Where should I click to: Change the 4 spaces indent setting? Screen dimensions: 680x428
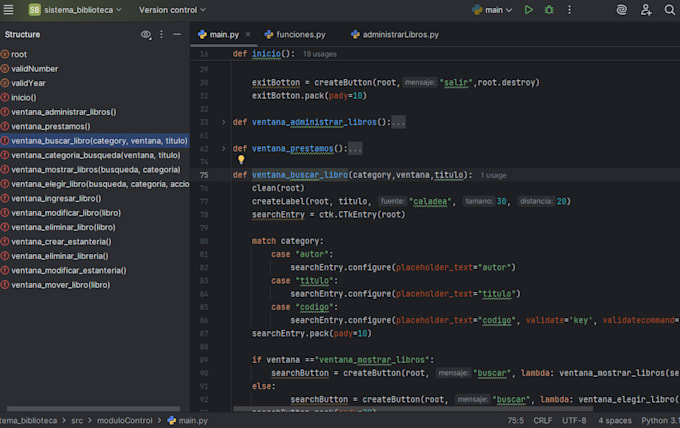tap(615, 420)
